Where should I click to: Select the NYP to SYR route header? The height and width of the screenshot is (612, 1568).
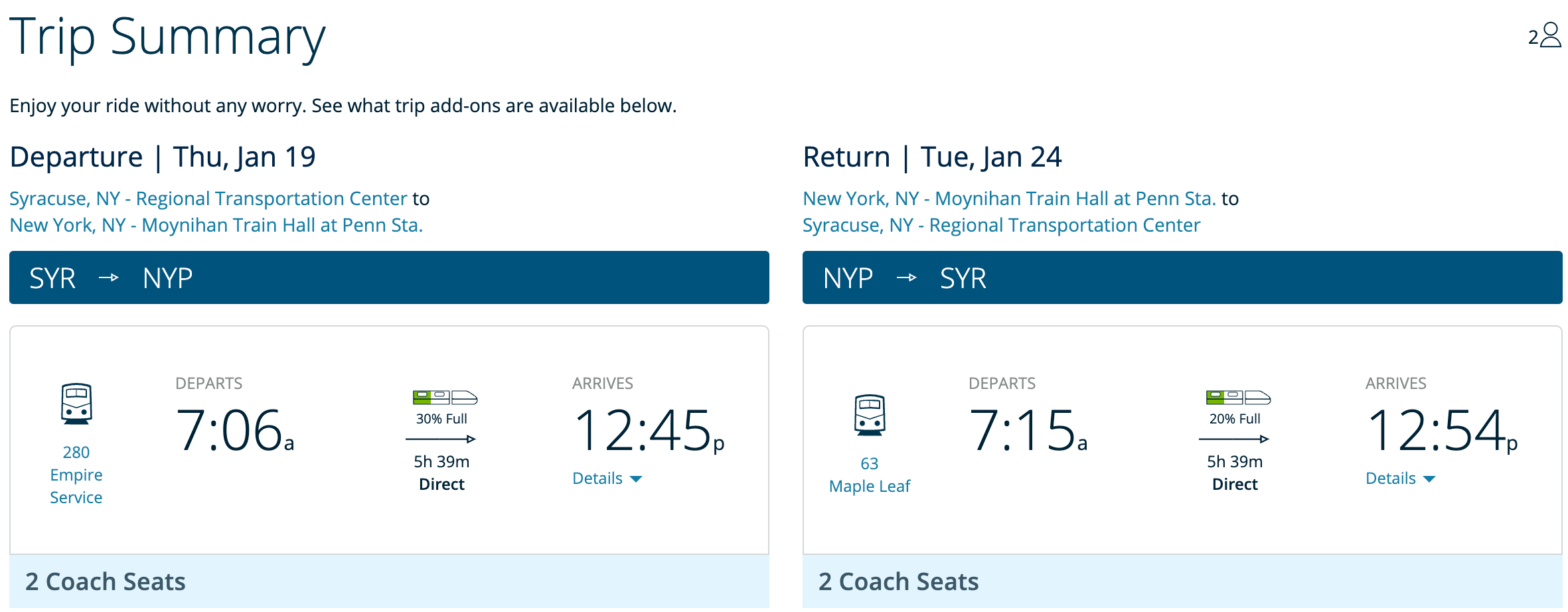[x=1182, y=277]
